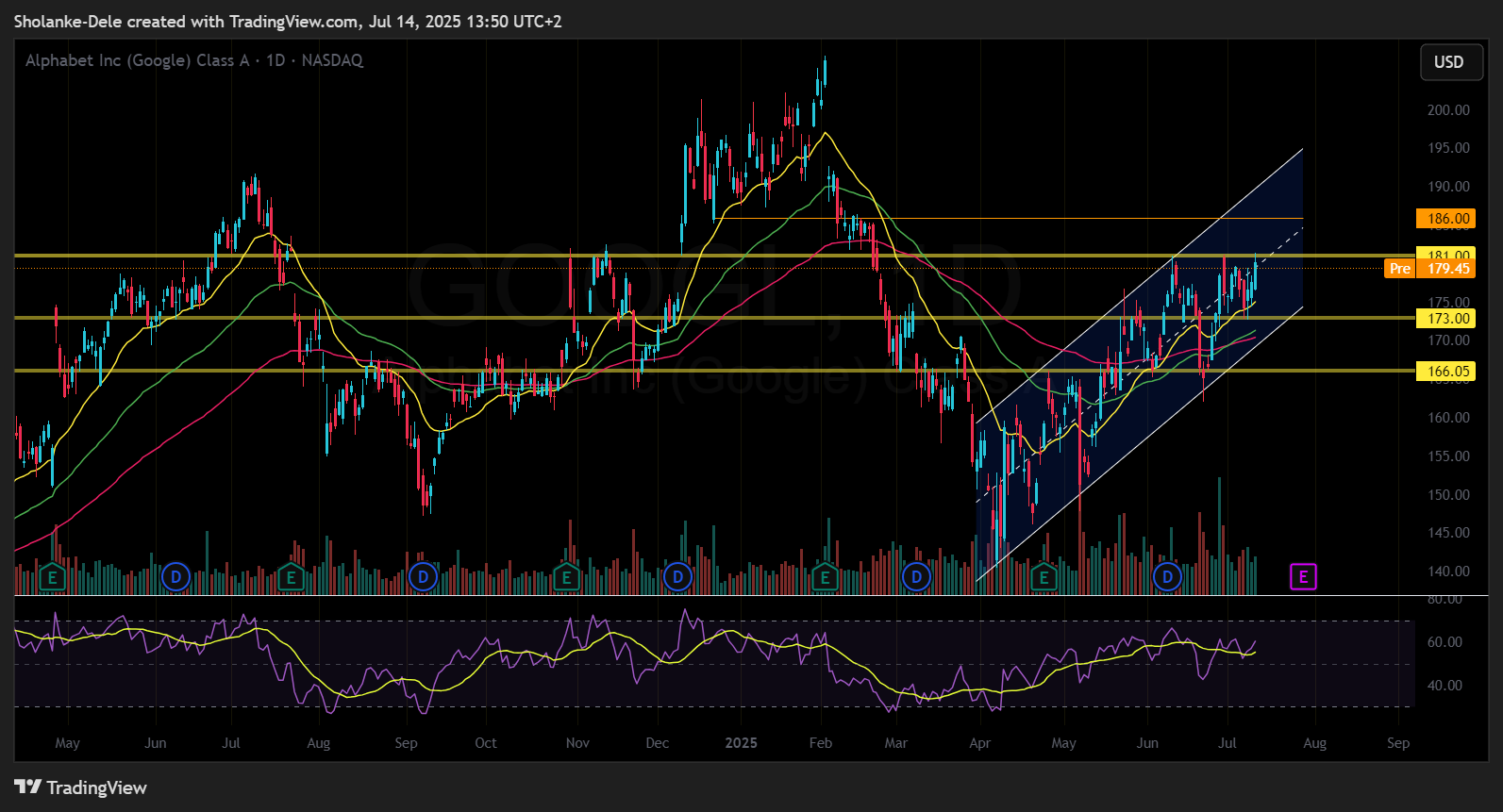Click the 160.00 price axis value
The image size is (1503, 812).
pyautogui.click(x=1448, y=418)
